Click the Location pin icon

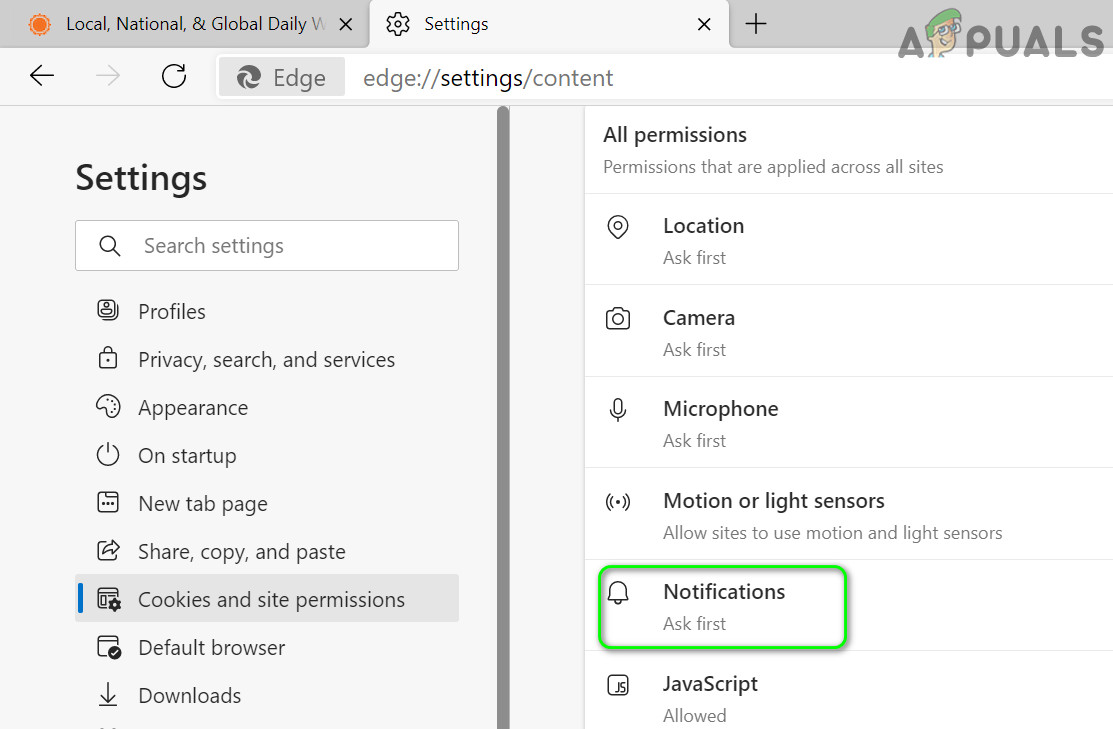618,227
